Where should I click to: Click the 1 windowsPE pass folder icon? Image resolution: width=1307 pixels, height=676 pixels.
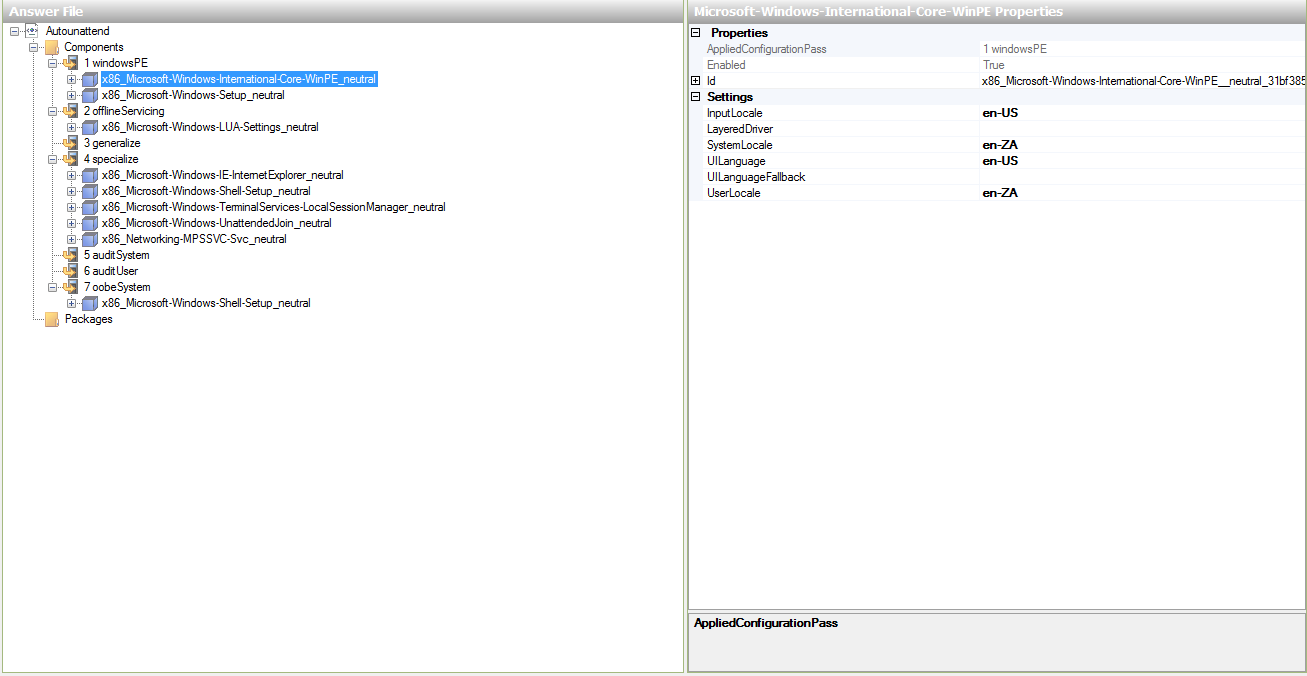pos(70,63)
